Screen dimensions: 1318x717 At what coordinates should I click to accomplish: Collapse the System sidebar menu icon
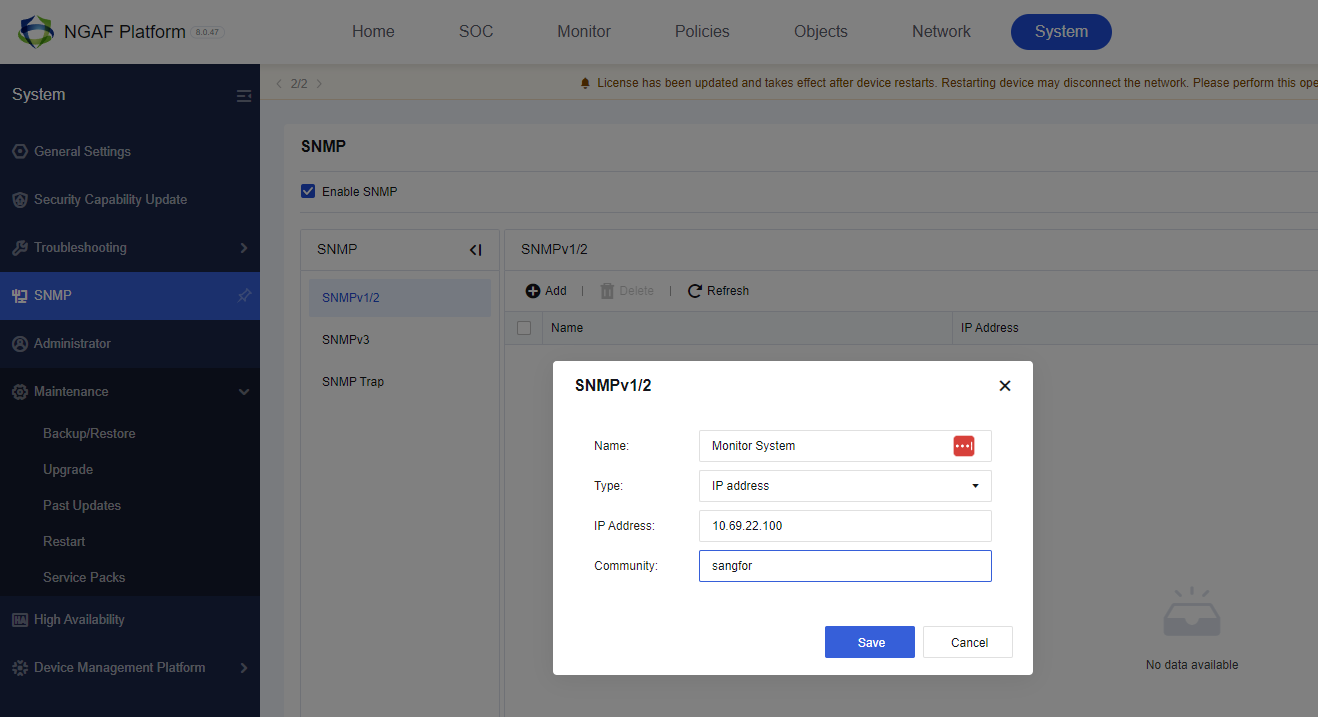244,96
